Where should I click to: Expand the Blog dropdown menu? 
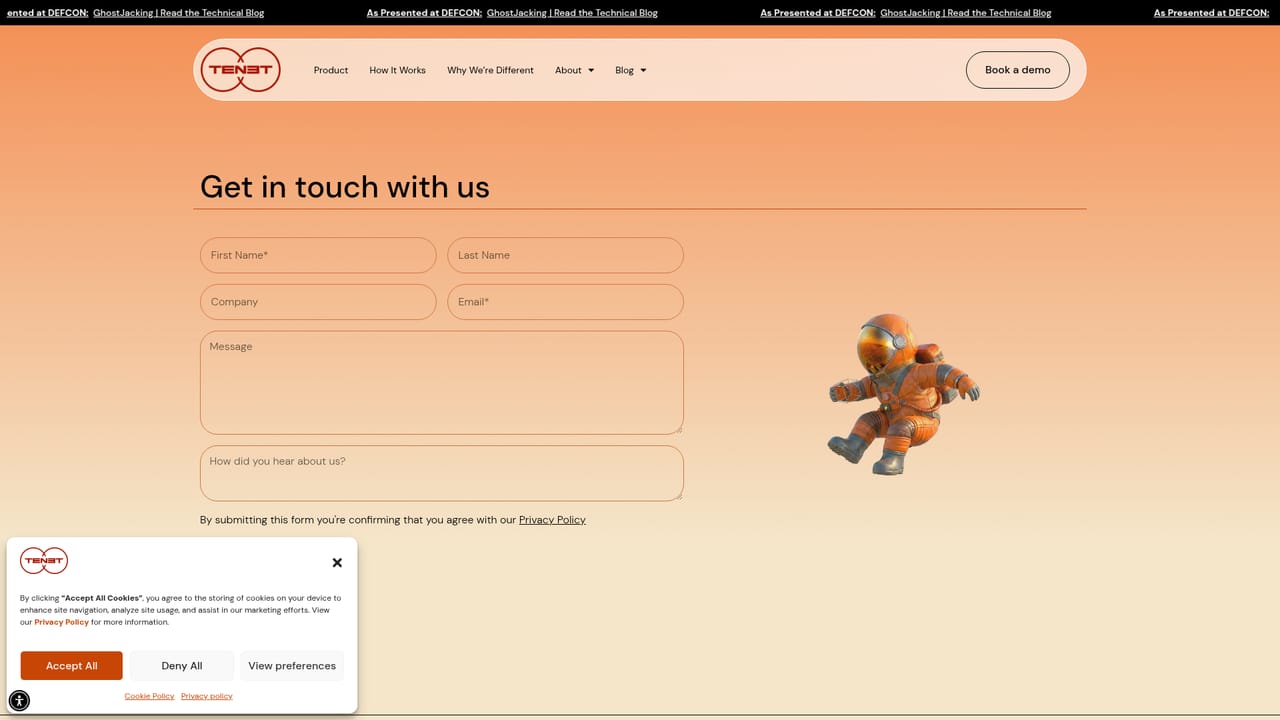(x=631, y=70)
